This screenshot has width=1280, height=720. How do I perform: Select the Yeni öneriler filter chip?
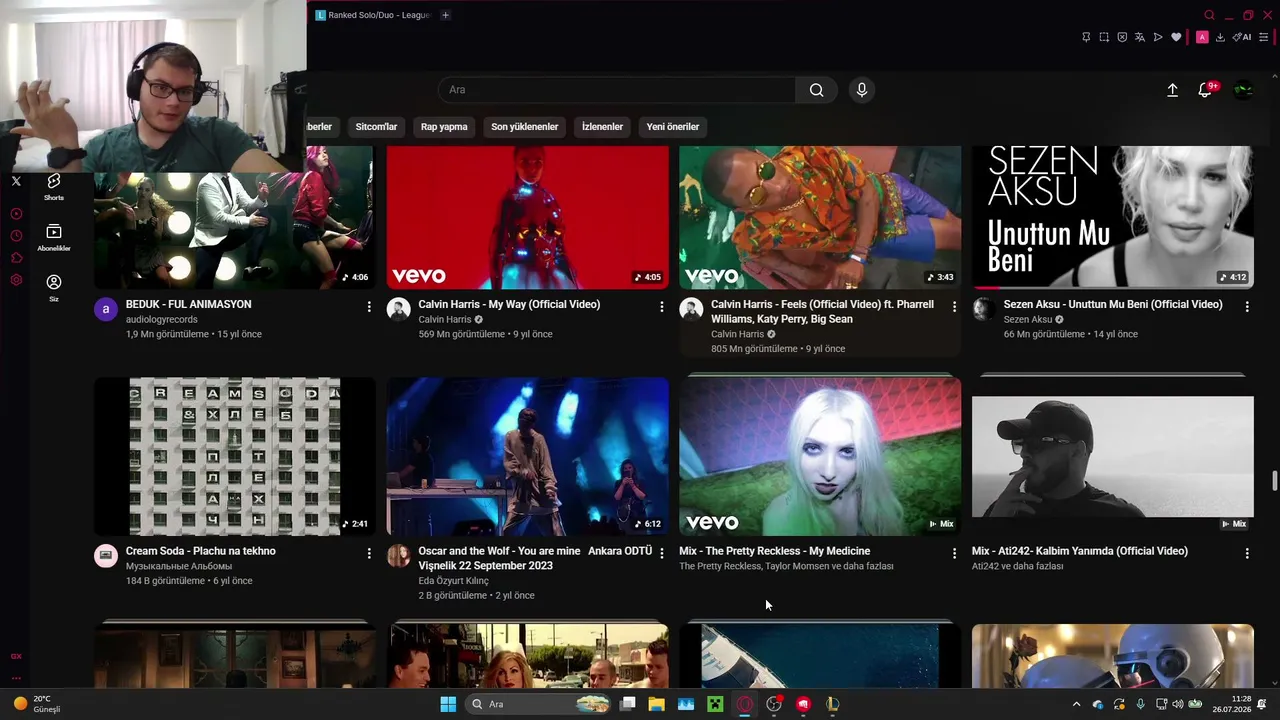pyautogui.click(x=673, y=127)
